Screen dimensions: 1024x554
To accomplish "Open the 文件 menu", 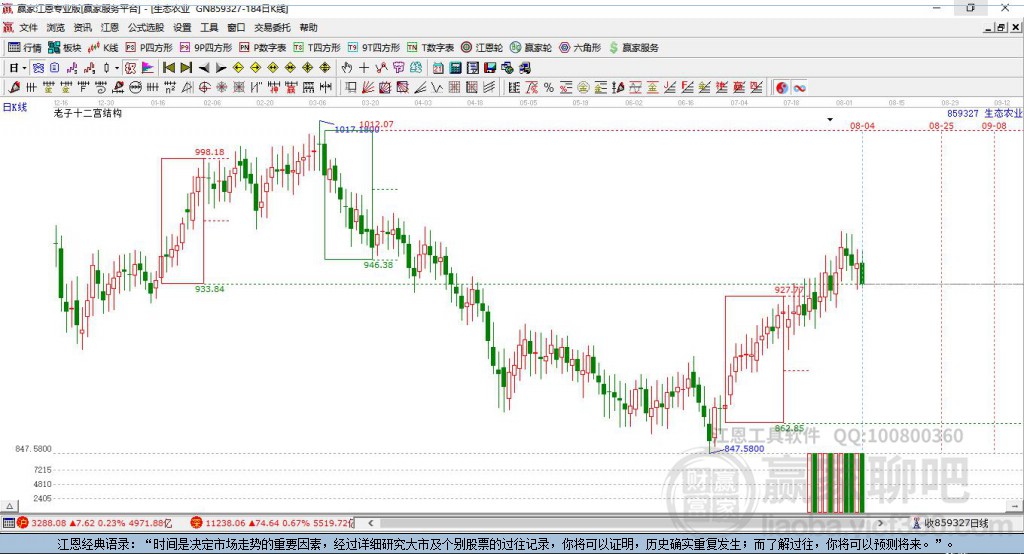I will pos(29,27).
